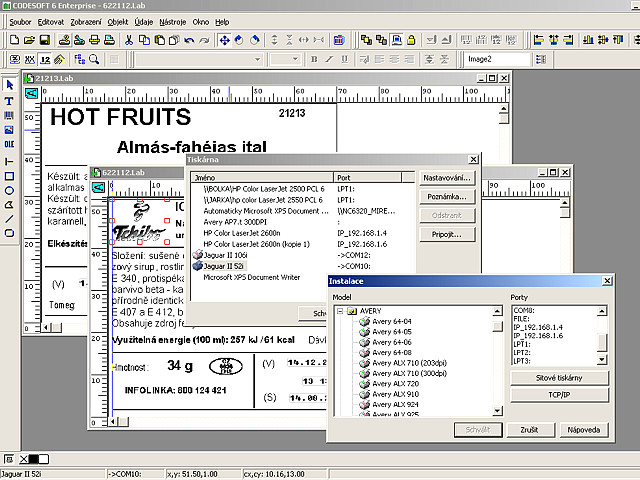Viewport: 640px width, 480px height.
Task: Click the Bring to front icon
Action: pyautogui.click(x=366, y=40)
